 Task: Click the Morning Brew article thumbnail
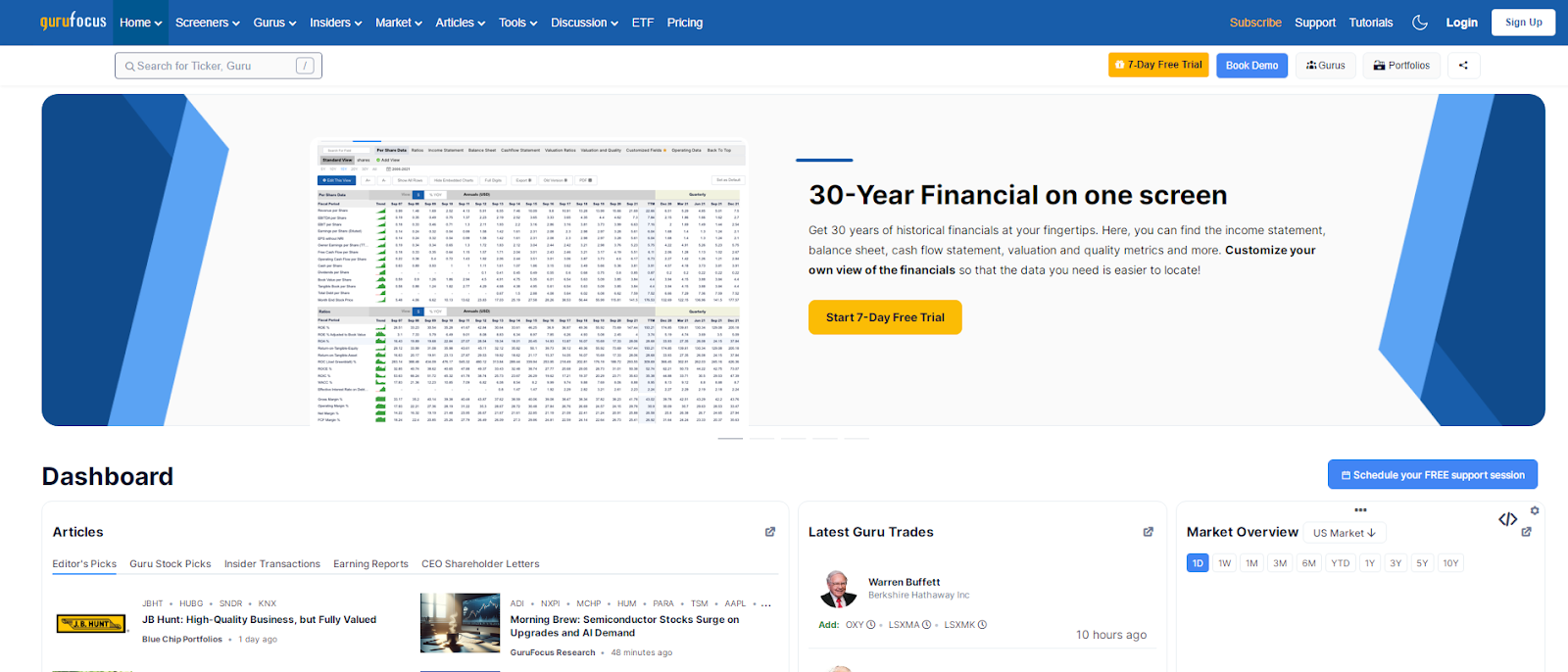pos(460,623)
